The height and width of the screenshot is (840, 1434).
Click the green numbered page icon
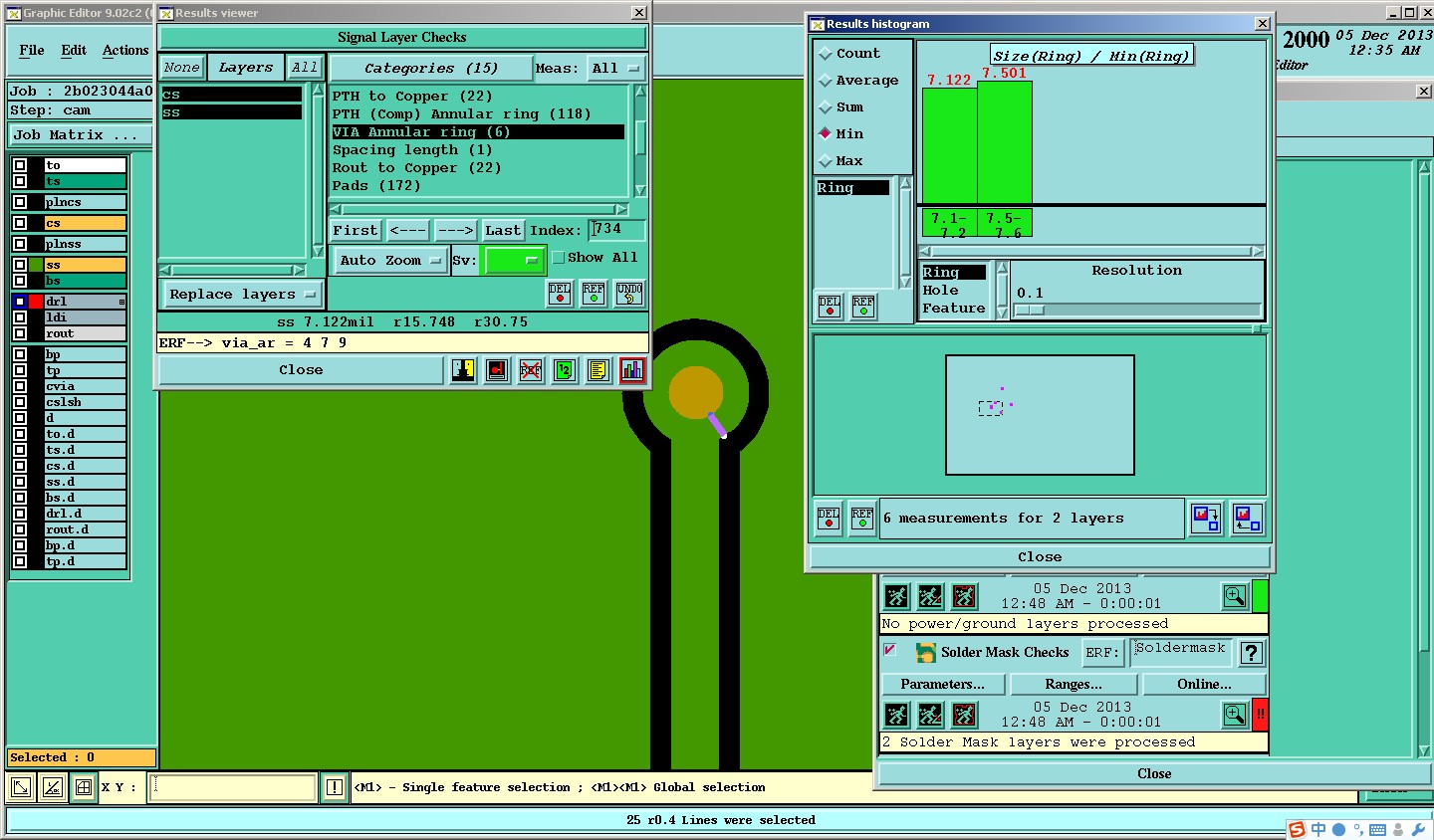pos(565,370)
